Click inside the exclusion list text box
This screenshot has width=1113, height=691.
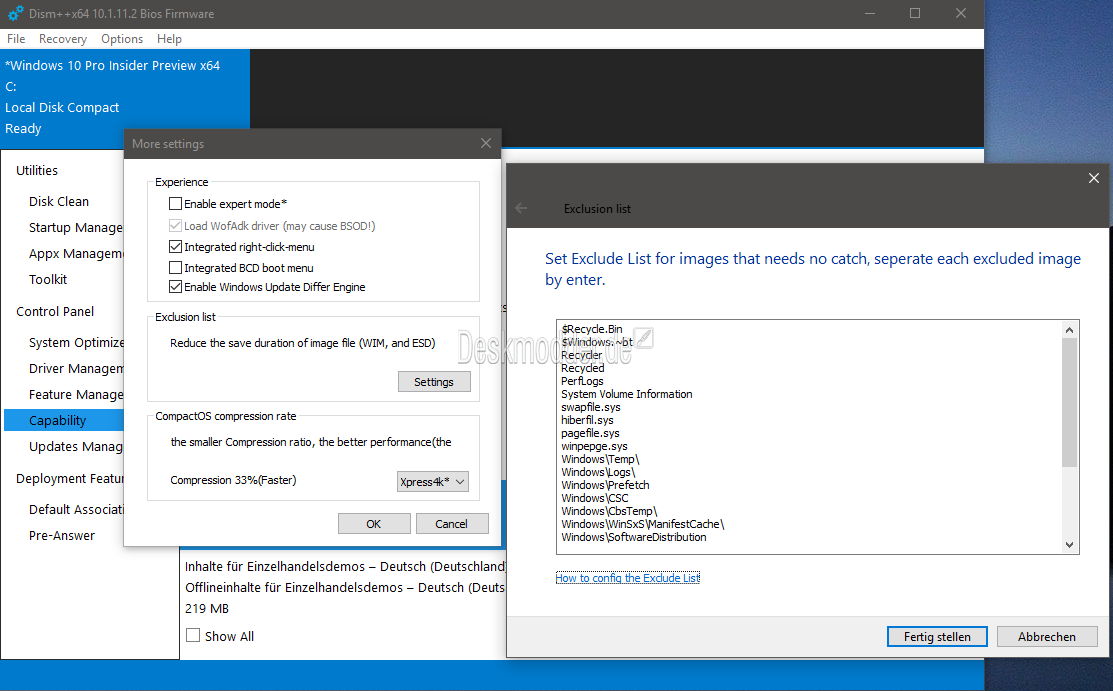(818, 437)
